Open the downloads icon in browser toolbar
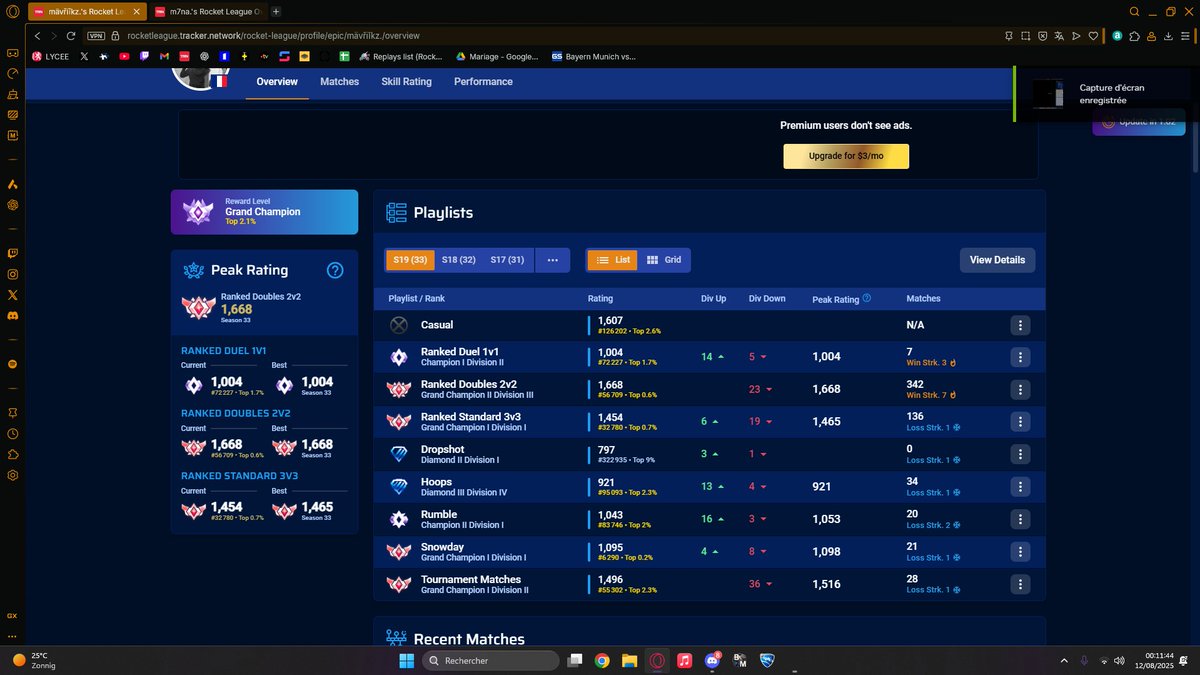 pyautogui.click(x=1169, y=35)
